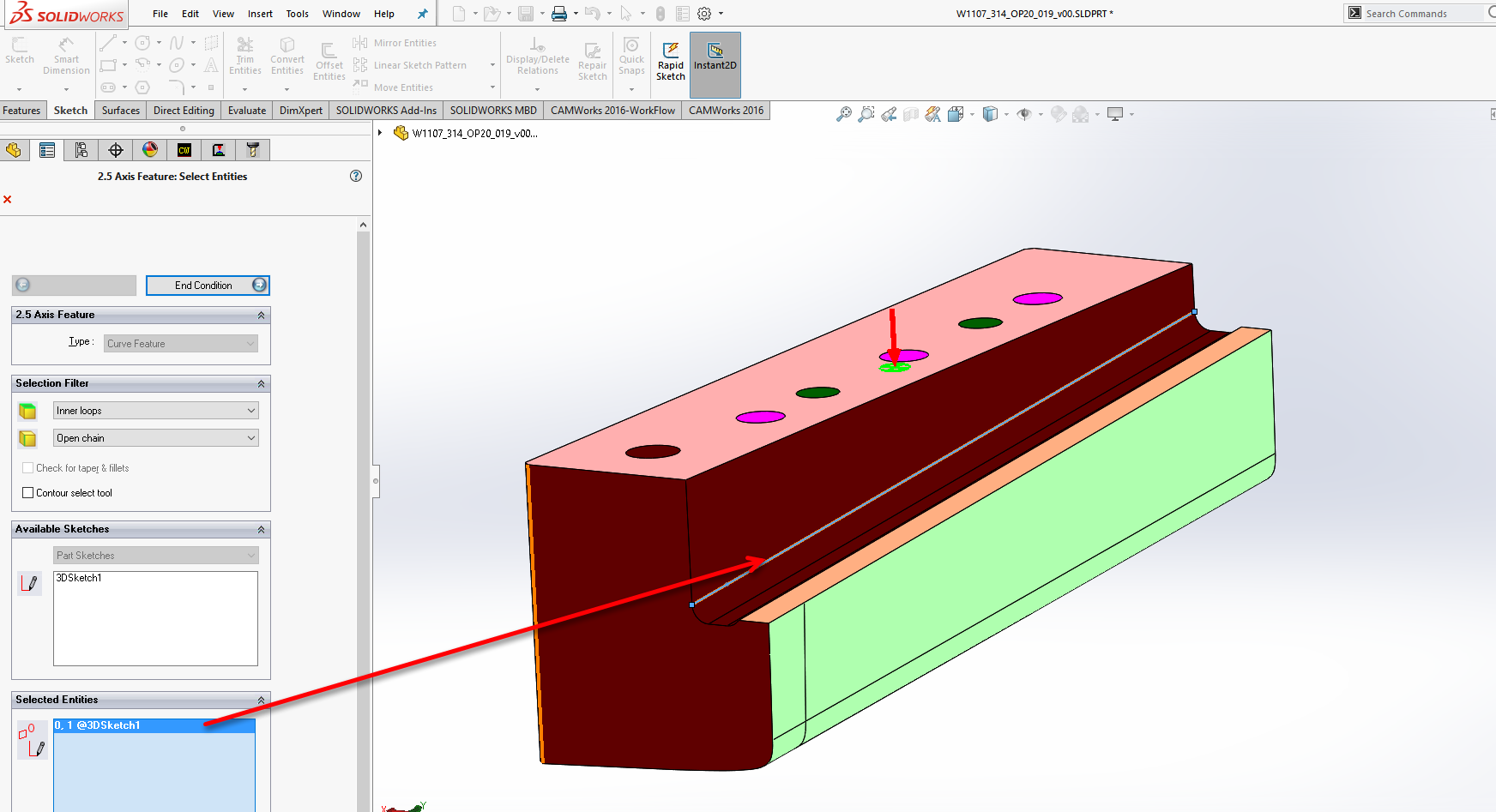Tick Check for taper & fillets checkbox
The height and width of the screenshot is (812, 1496).
pyautogui.click(x=28, y=468)
